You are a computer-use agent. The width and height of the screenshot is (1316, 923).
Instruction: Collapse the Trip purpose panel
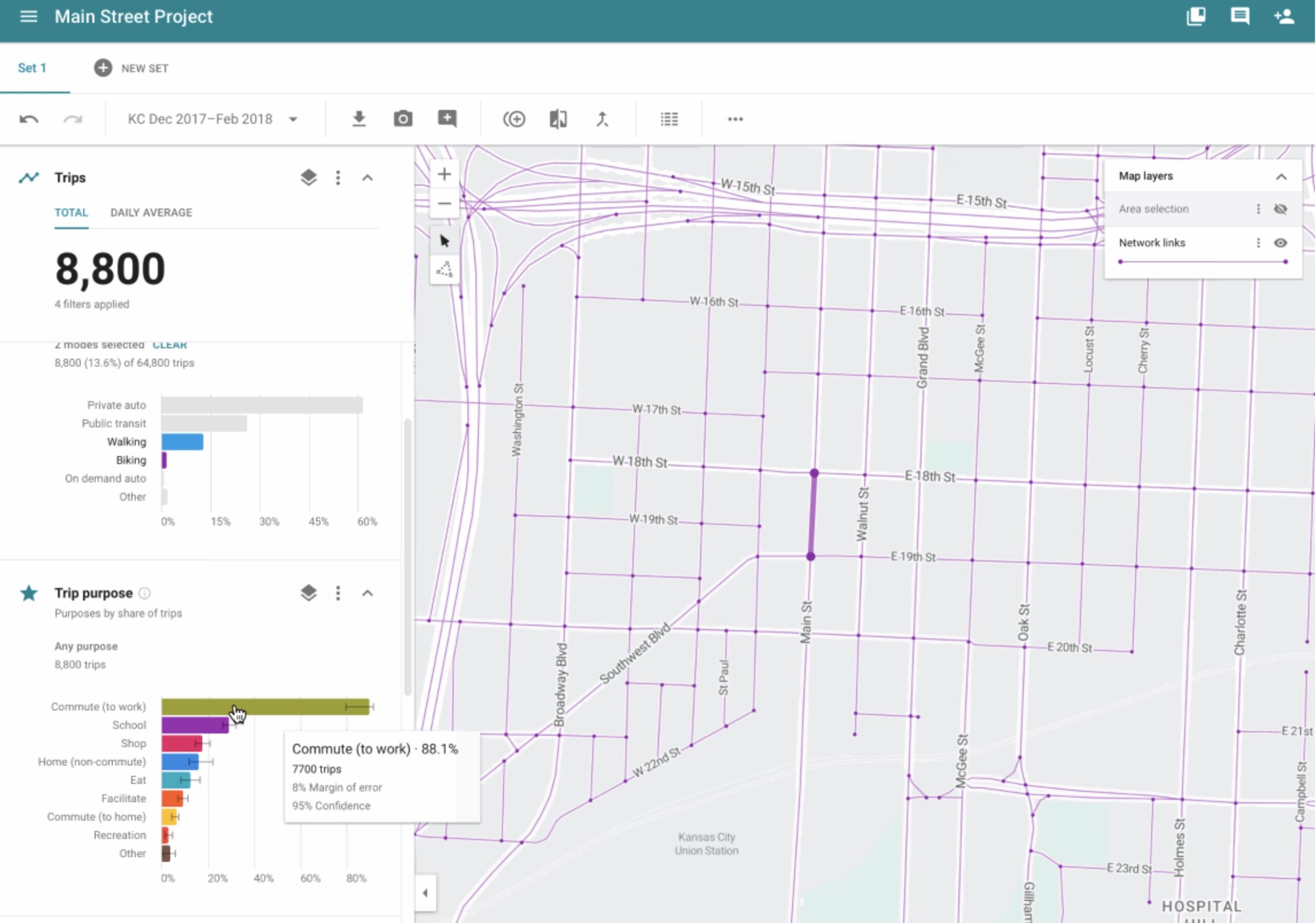point(368,593)
